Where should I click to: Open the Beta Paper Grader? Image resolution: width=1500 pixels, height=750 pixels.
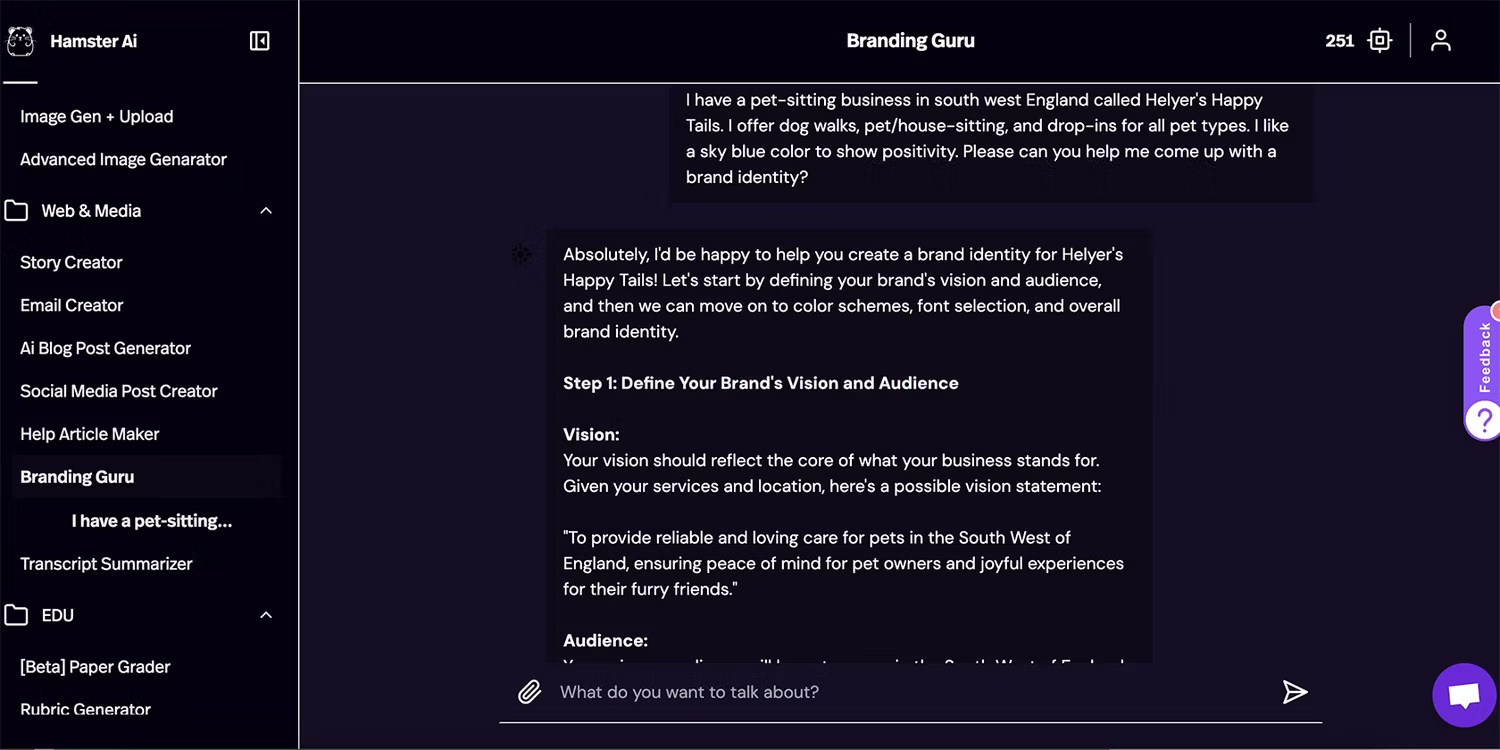point(95,667)
